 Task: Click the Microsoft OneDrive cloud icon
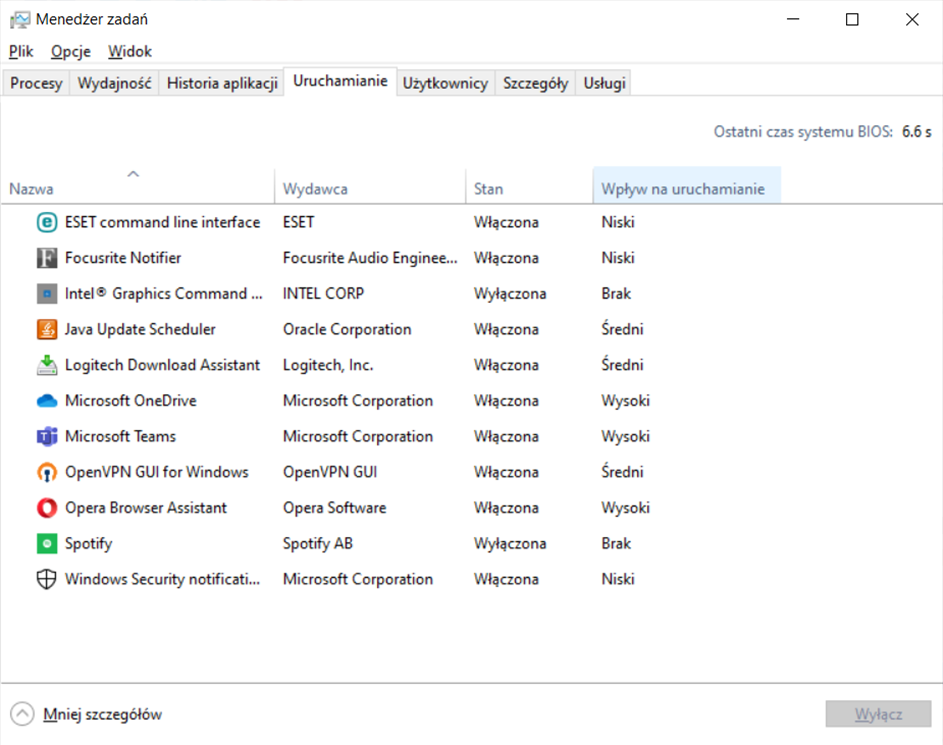(x=47, y=400)
